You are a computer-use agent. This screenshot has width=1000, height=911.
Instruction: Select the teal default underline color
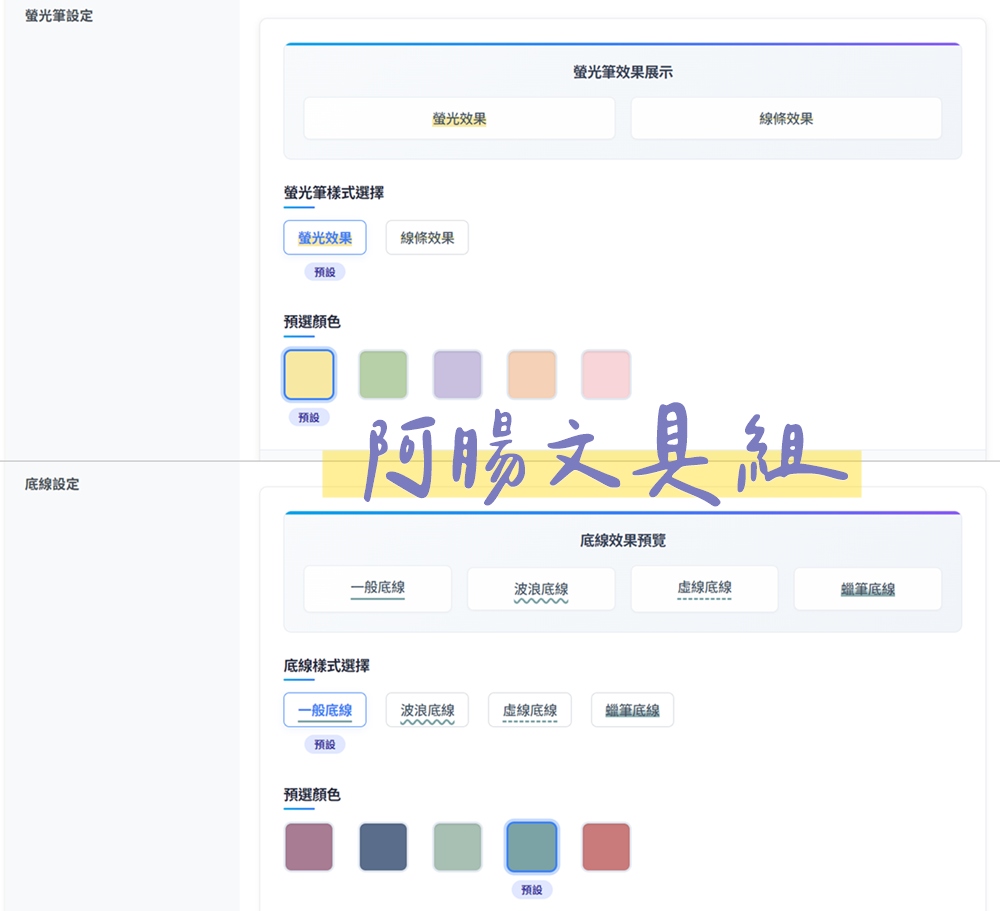[x=531, y=846]
